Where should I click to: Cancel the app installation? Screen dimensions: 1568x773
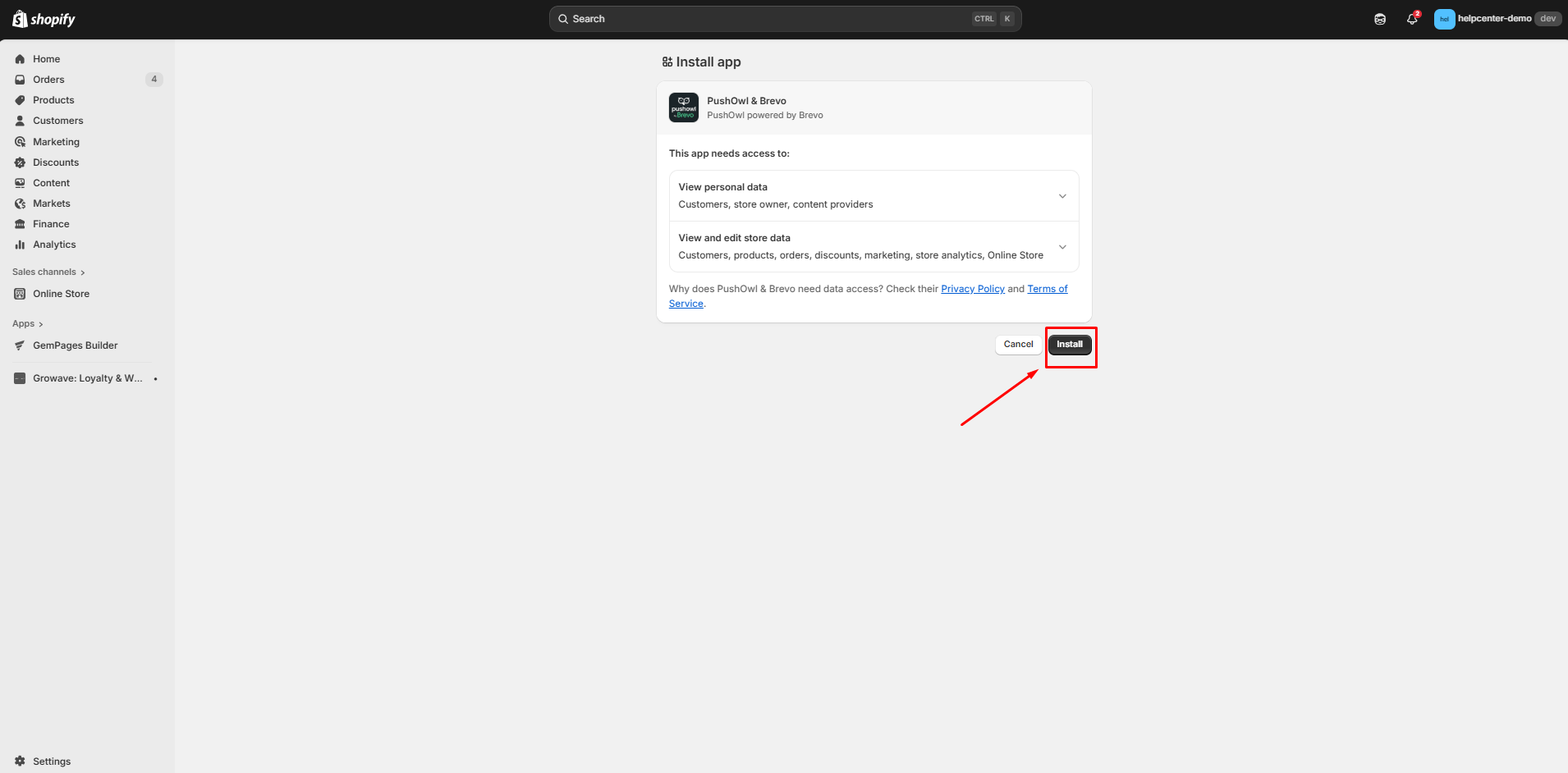coord(1018,345)
